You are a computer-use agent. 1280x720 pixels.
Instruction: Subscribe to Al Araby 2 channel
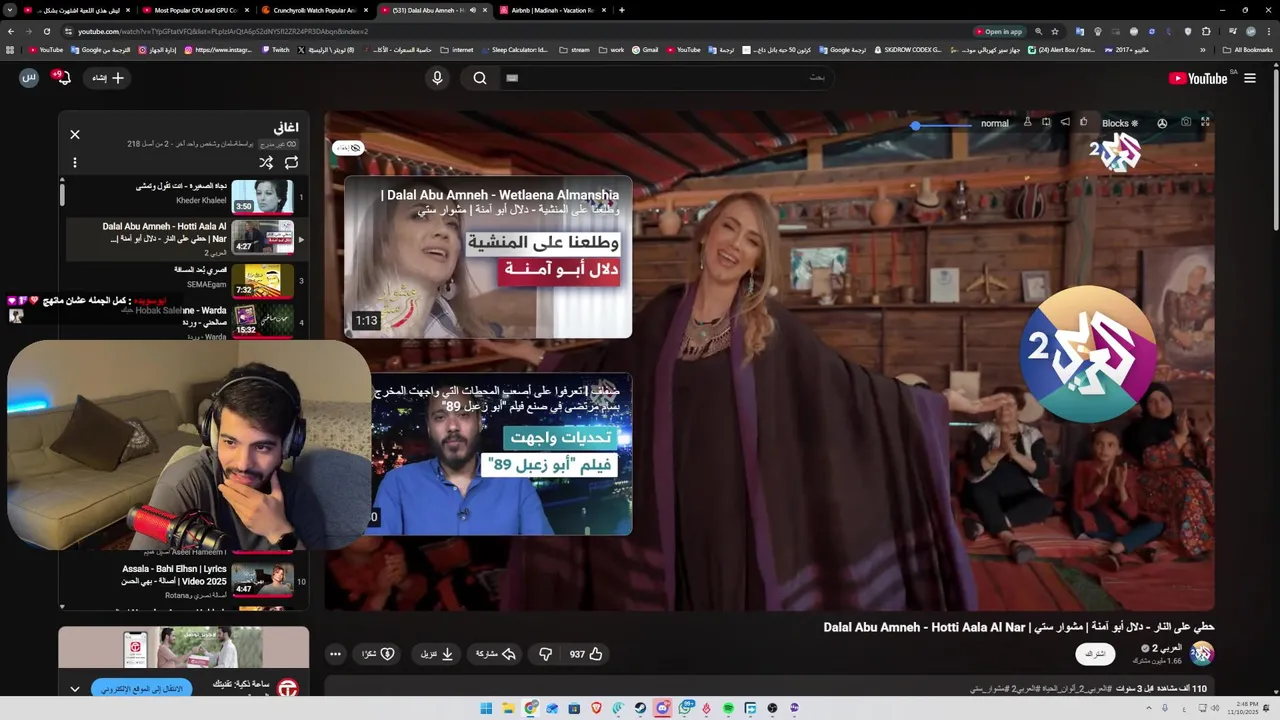click(1095, 654)
